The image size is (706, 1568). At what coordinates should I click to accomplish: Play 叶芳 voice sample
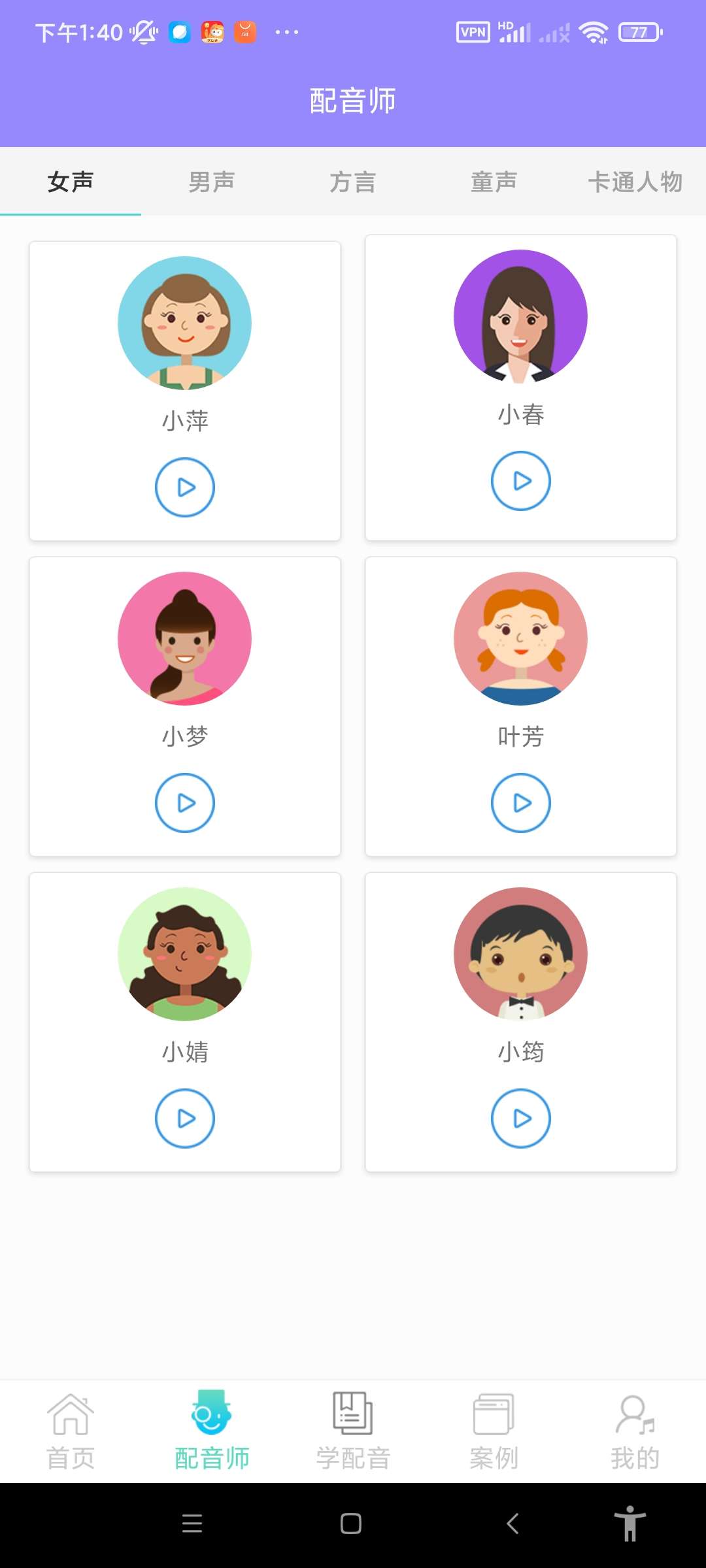point(521,803)
